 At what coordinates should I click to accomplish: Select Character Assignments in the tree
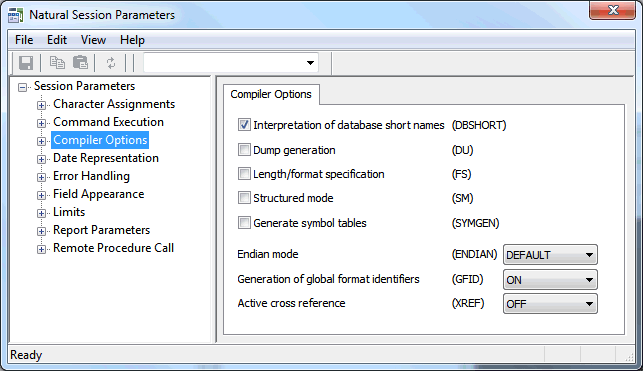point(114,104)
